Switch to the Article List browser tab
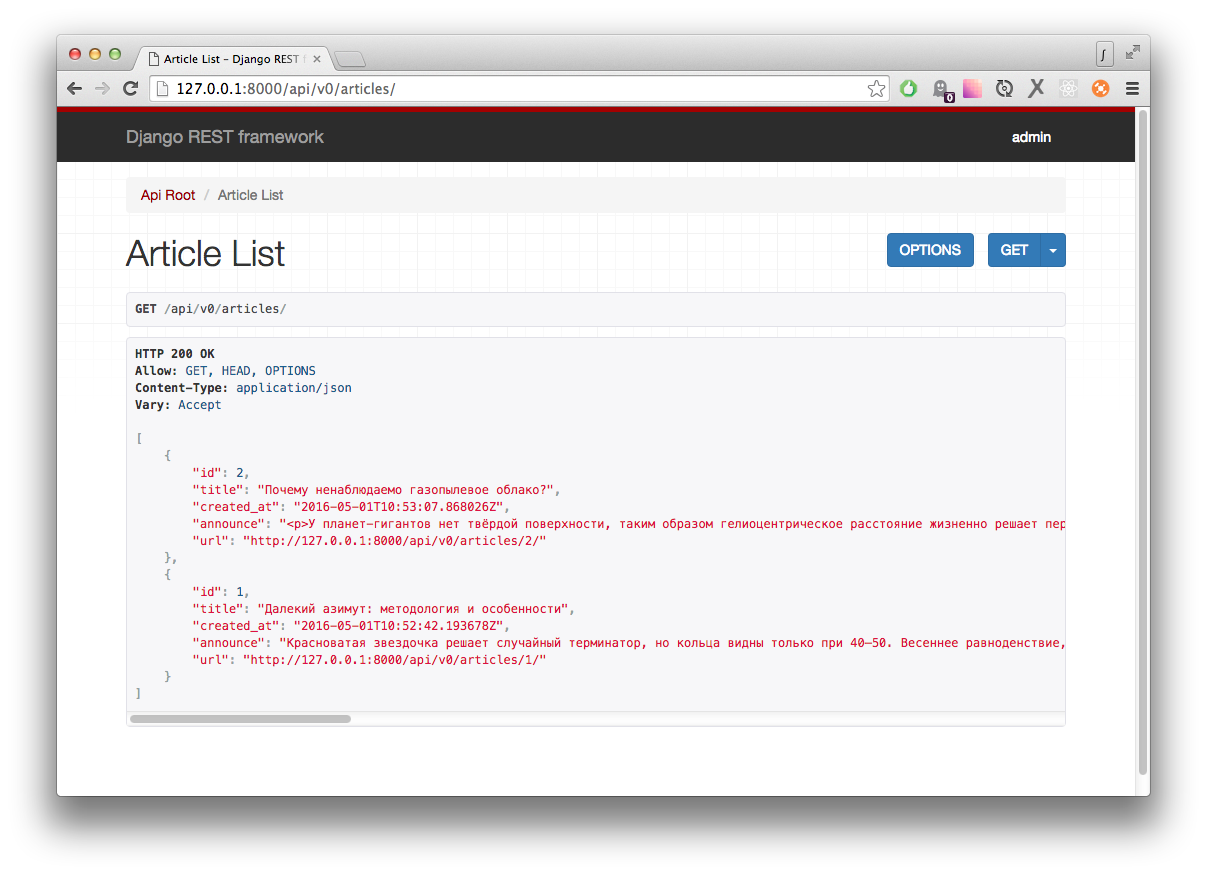Image resolution: width=1207 pixels, height=875 pixels. click(228, 58)
